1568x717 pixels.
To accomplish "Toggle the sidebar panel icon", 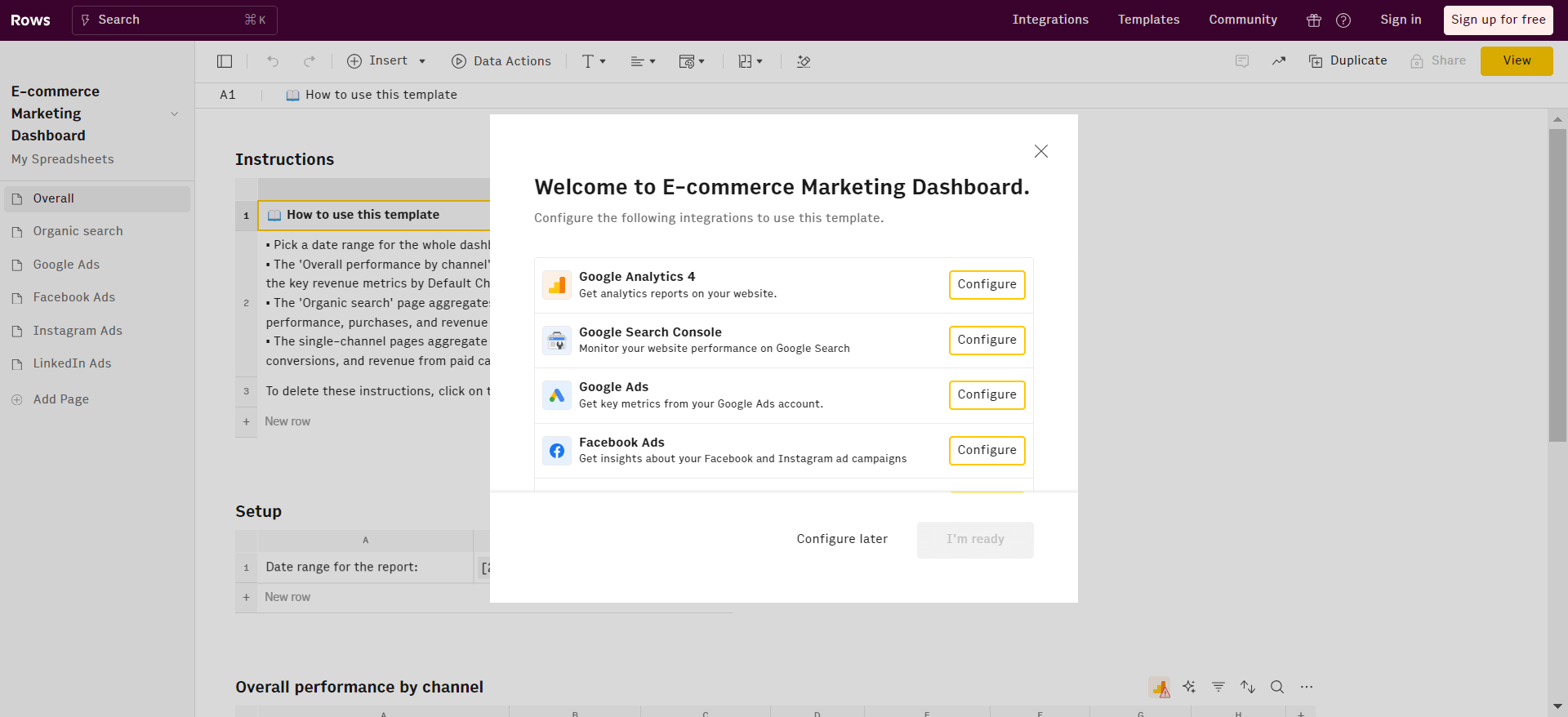I will click(225, 61).
